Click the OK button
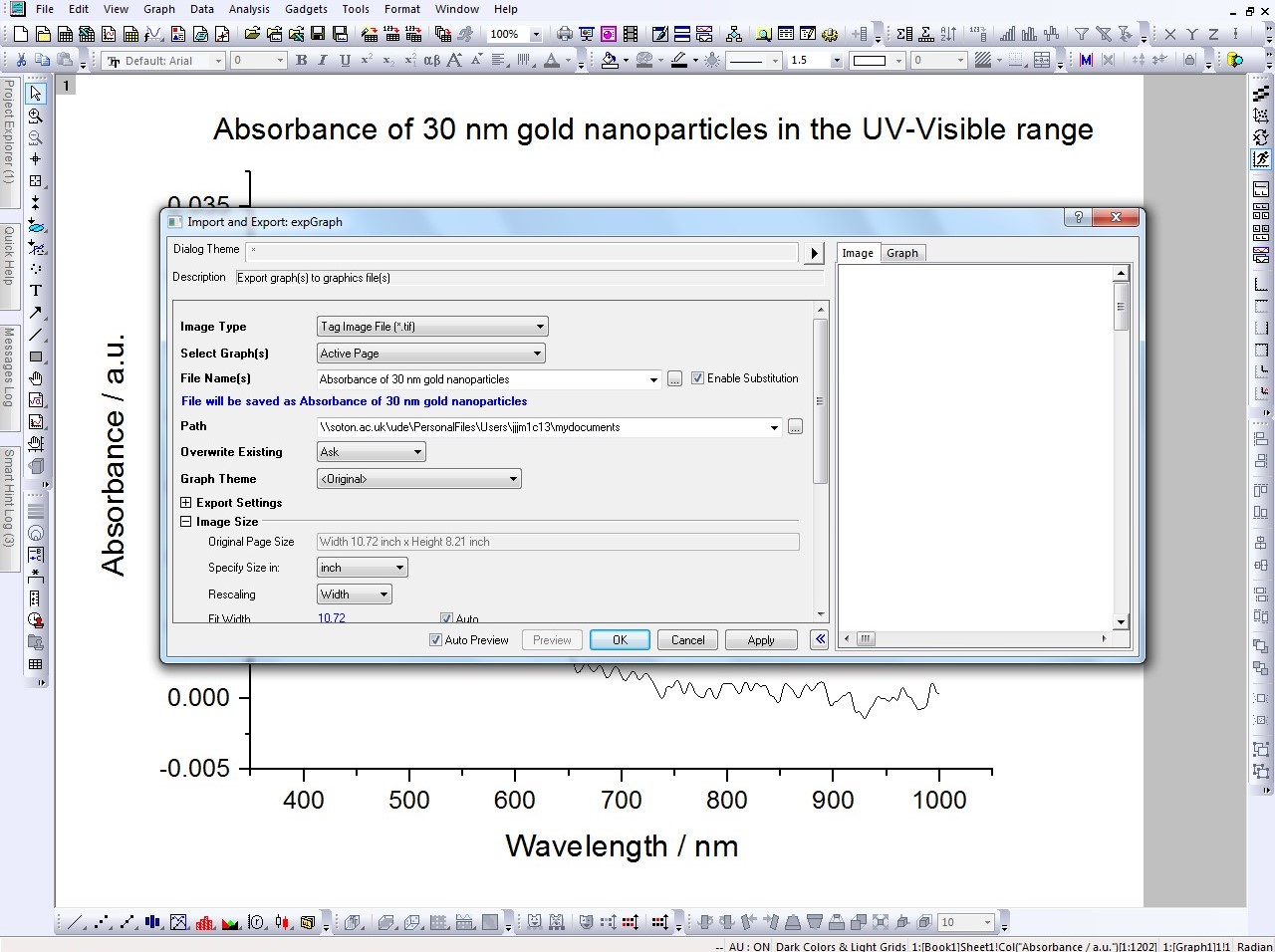The image size is (1275, 952). 620,640
